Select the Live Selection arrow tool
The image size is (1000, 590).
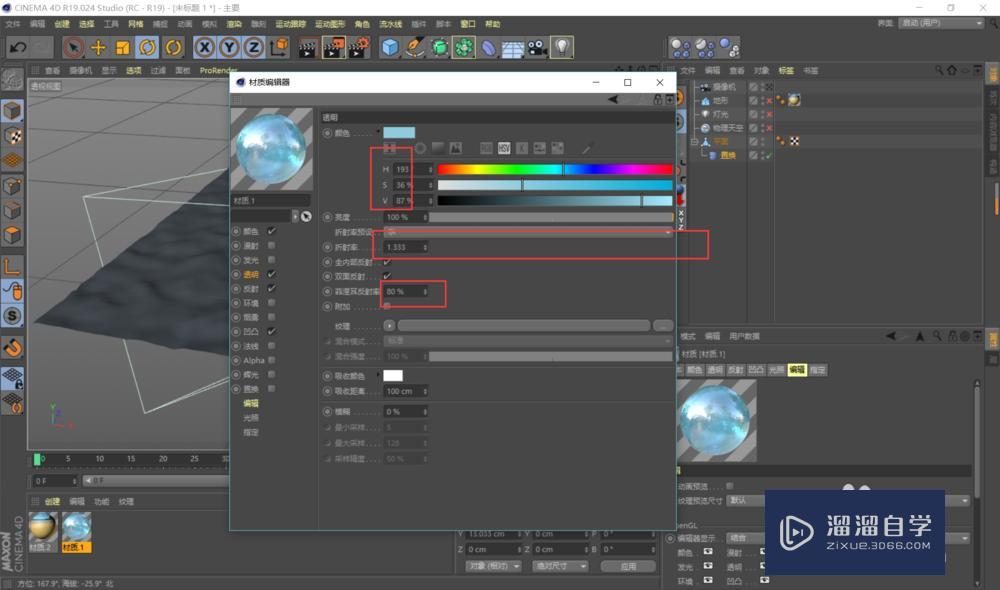74,47
